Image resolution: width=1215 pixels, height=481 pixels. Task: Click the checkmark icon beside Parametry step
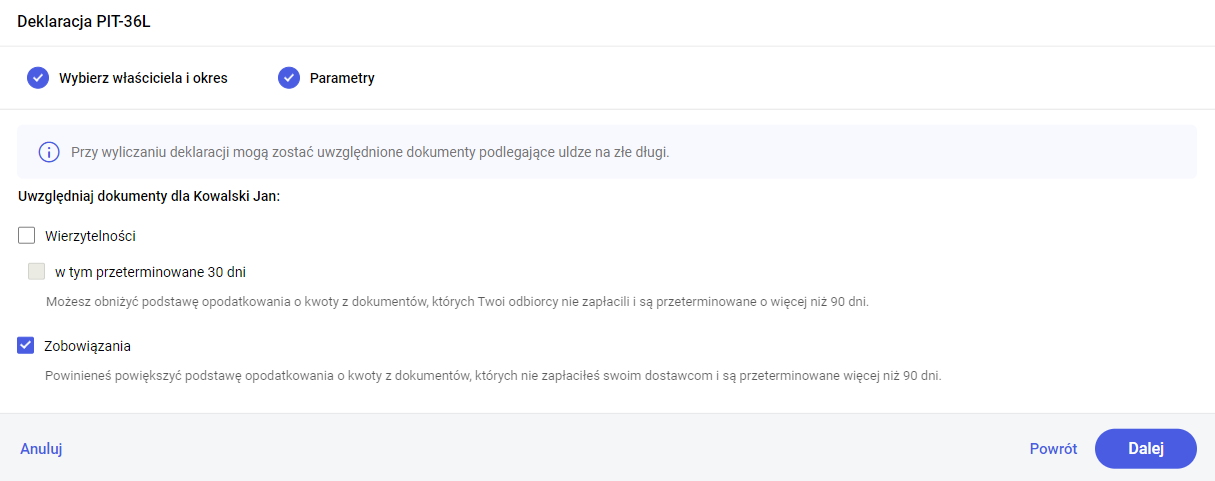point(289,78)
